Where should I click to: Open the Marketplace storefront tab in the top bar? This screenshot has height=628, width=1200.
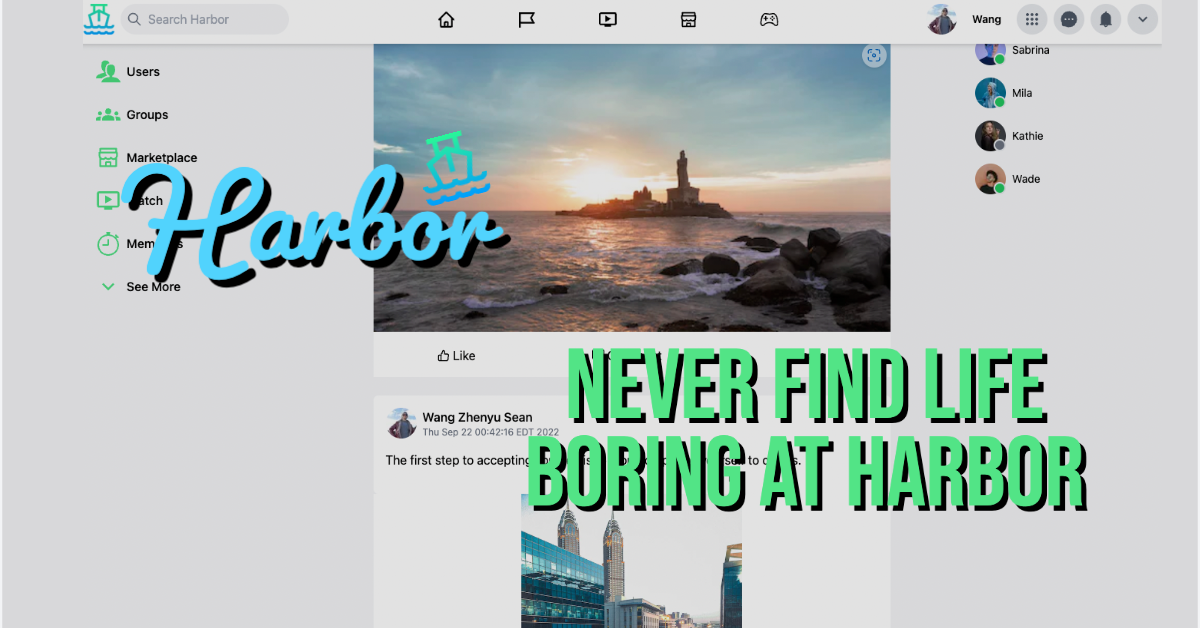click(688, 19)
